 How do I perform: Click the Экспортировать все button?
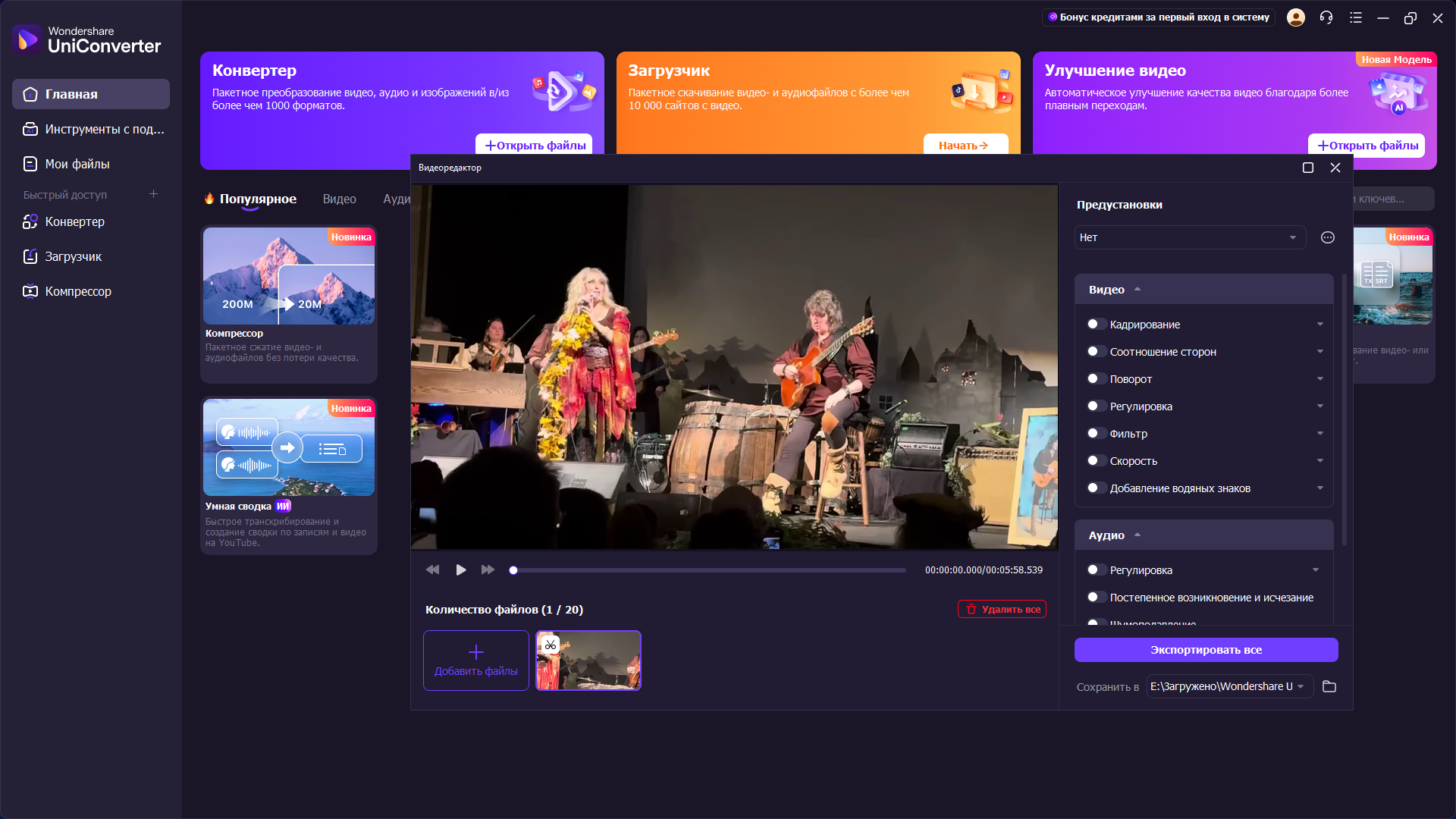1206,650
